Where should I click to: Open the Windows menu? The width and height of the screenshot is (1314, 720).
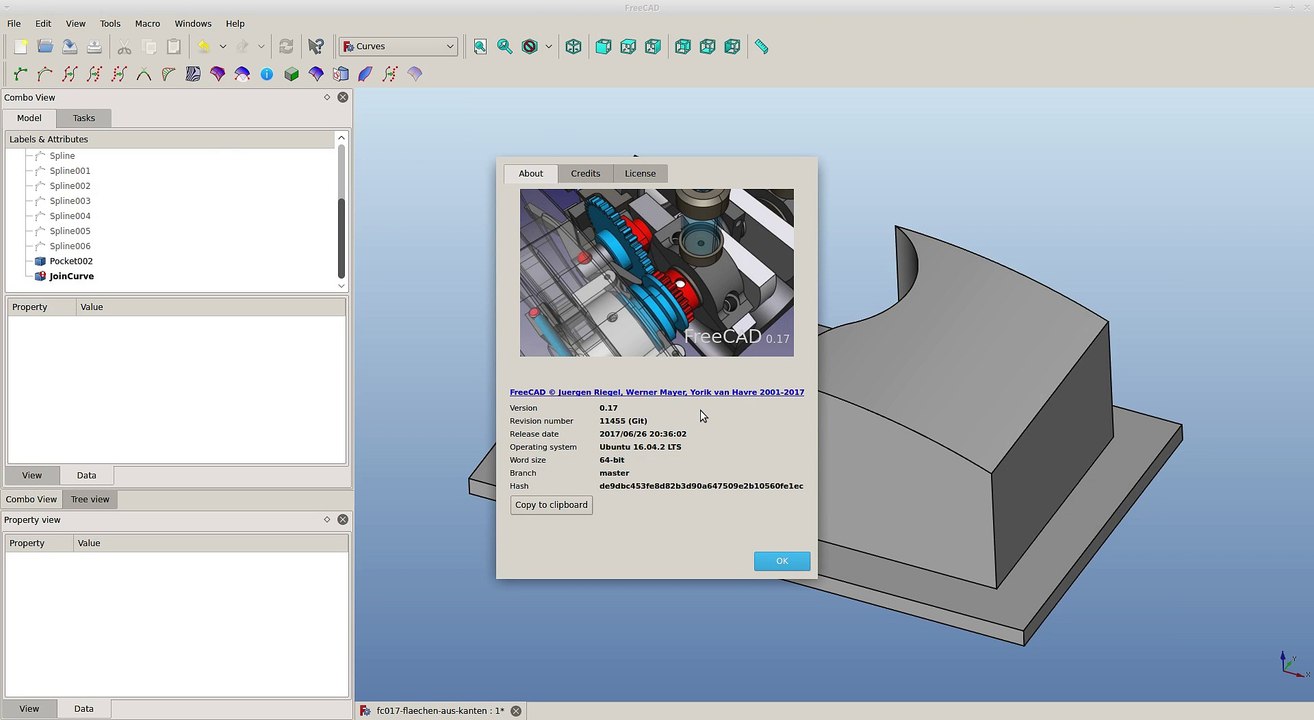(193, 23)
